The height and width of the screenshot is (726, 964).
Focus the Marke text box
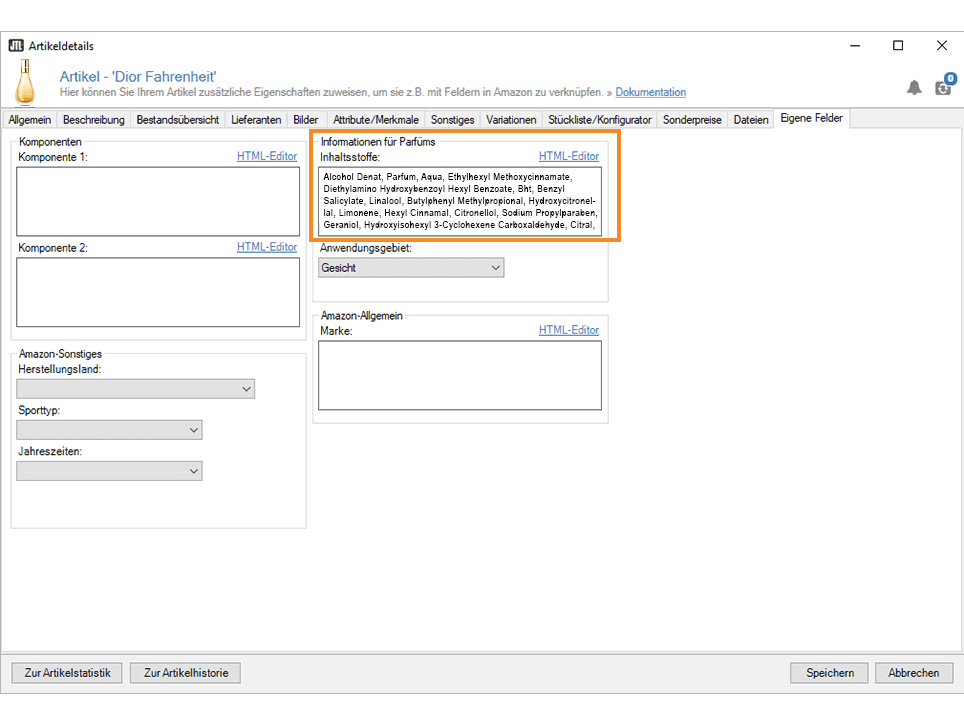(460, 375)
